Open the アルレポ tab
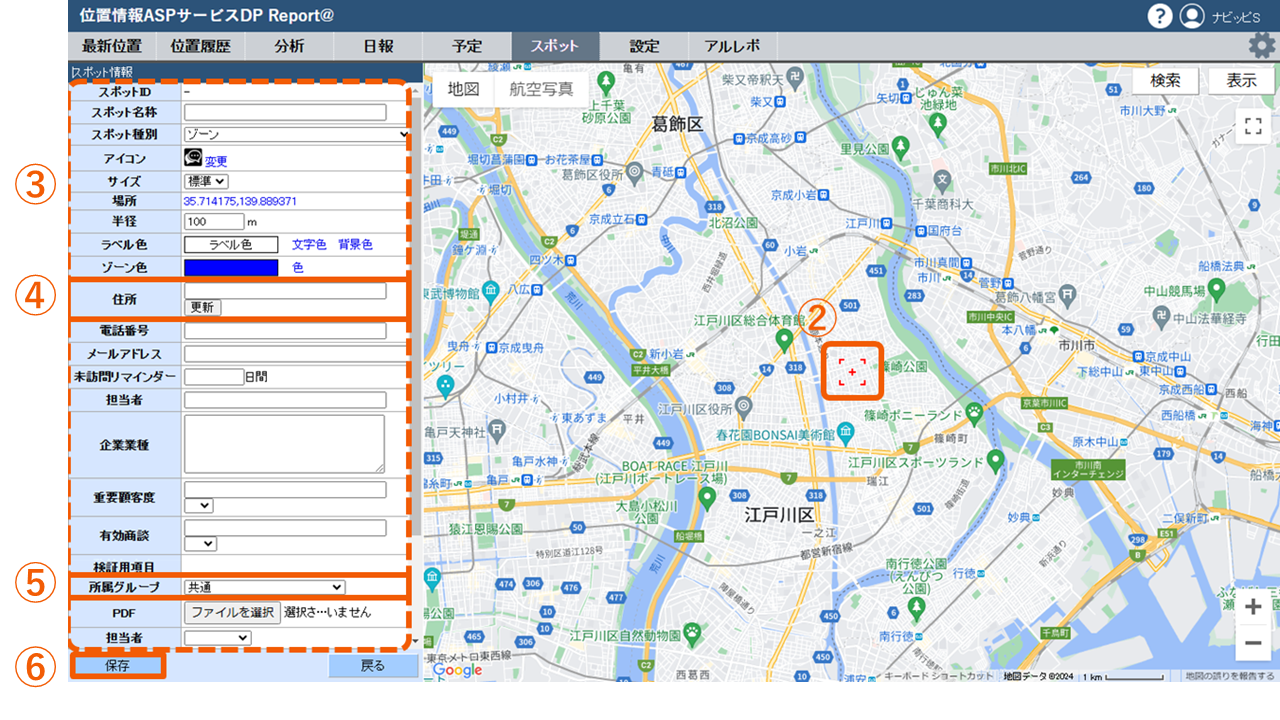This screenshot has height=720, width=1280. (x=733, y=46)
